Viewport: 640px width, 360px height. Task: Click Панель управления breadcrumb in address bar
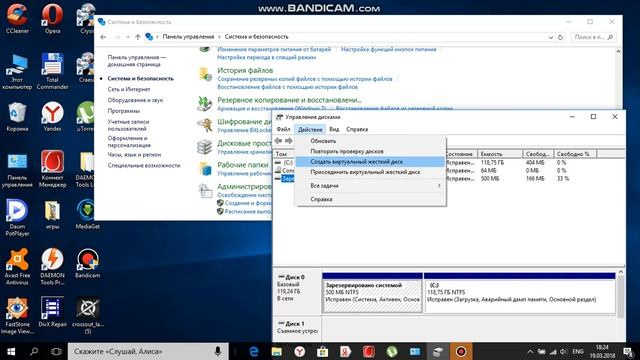188,37
